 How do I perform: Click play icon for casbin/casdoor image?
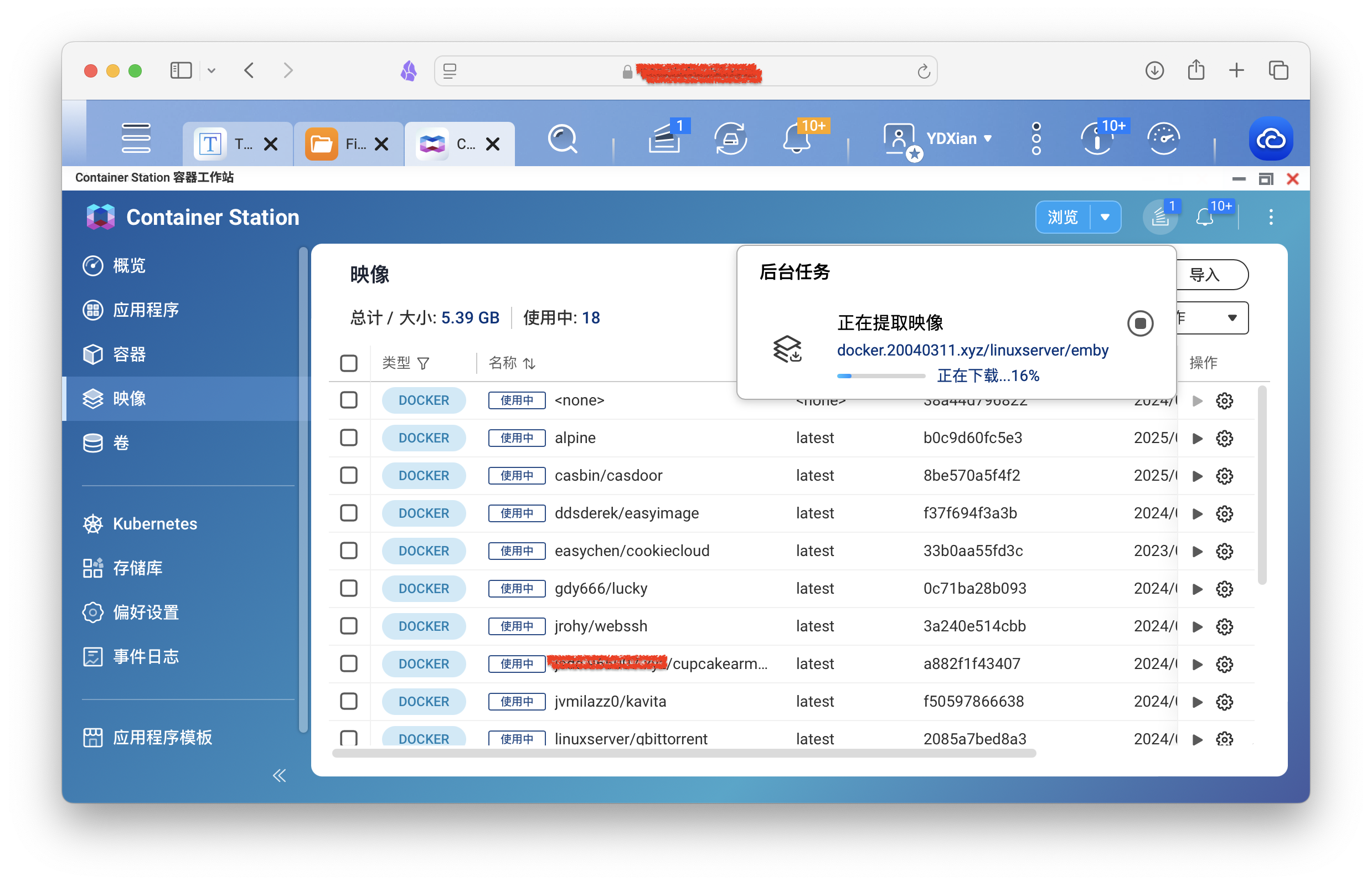point(1198,476)
